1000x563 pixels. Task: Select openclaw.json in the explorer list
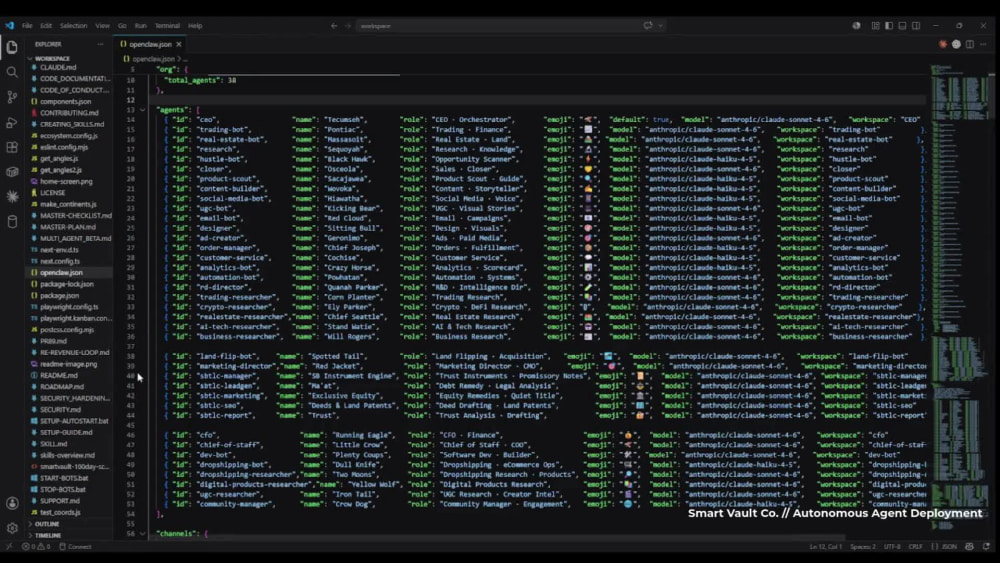pyautogui.click(x=61, y=272)
